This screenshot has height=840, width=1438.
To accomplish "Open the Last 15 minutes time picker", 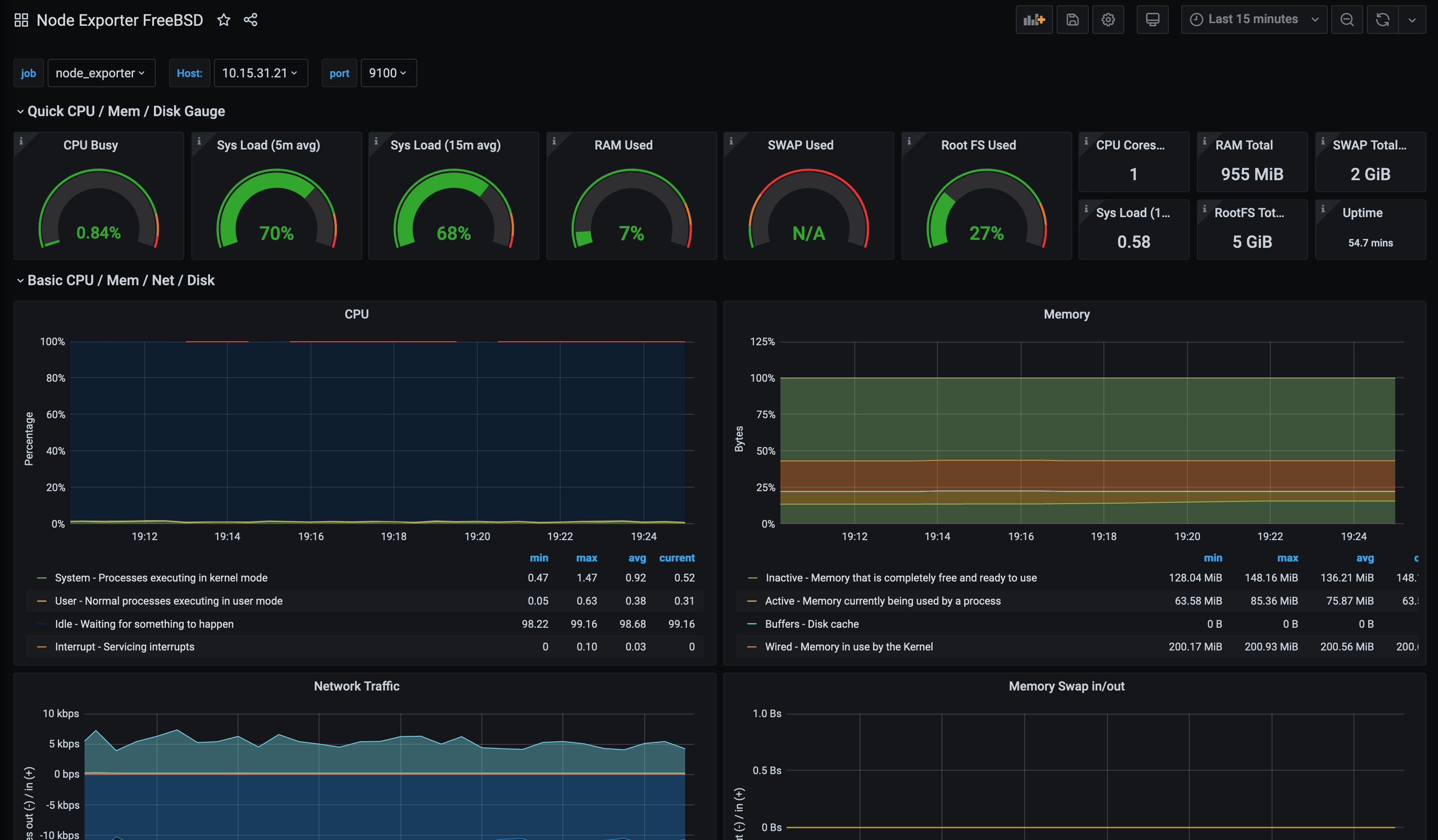I will pyautogui.click(x=1252, y=19).
